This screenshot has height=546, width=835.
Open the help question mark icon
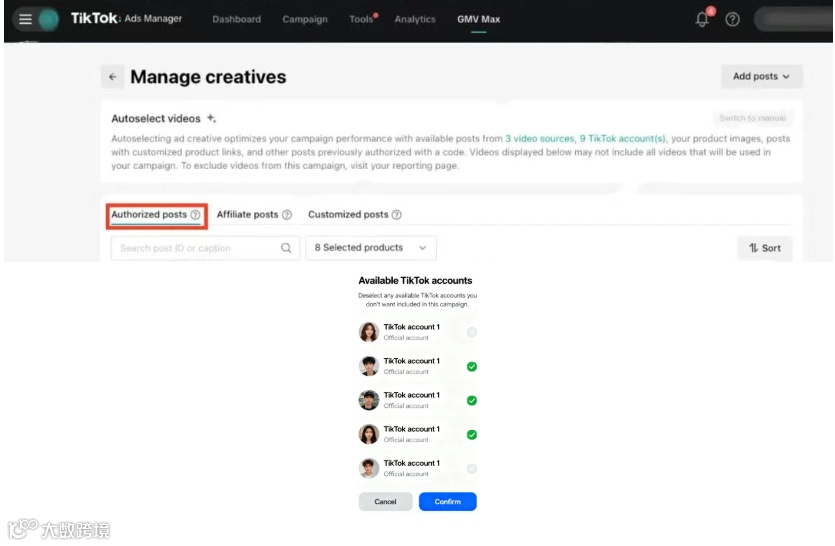[x=732, y=20]
